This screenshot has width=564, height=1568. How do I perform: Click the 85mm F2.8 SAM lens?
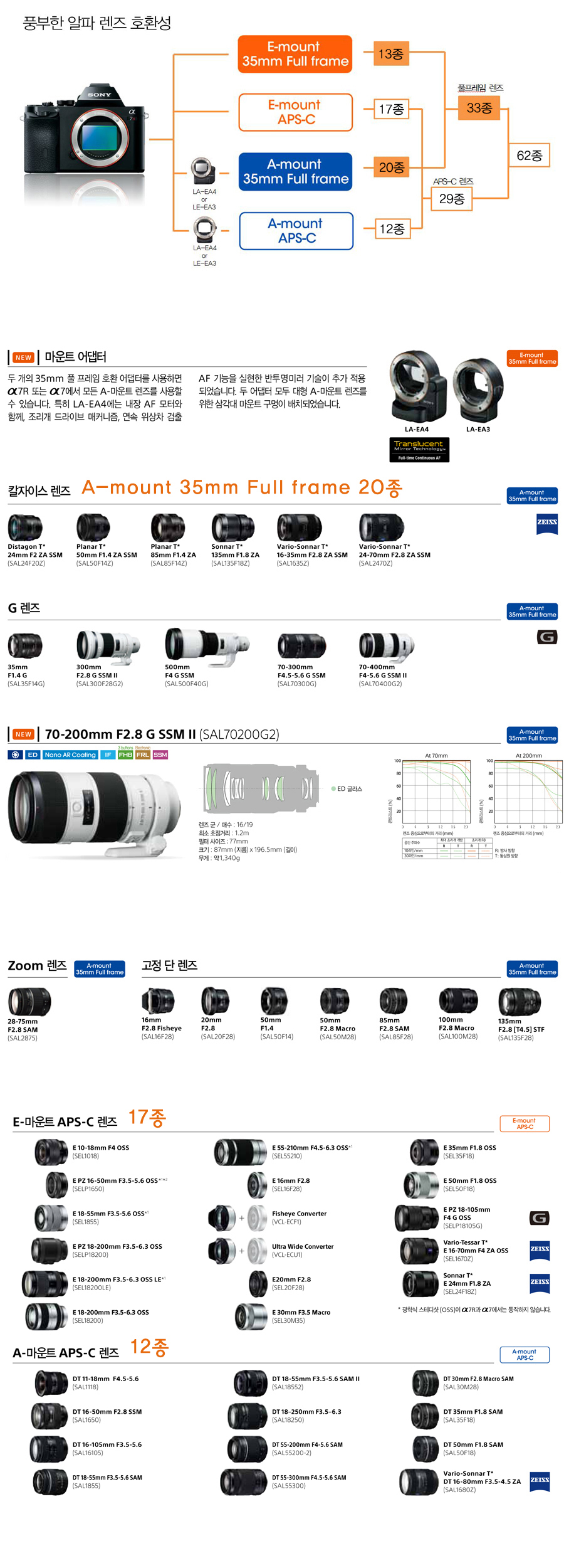click(394, 1001)
